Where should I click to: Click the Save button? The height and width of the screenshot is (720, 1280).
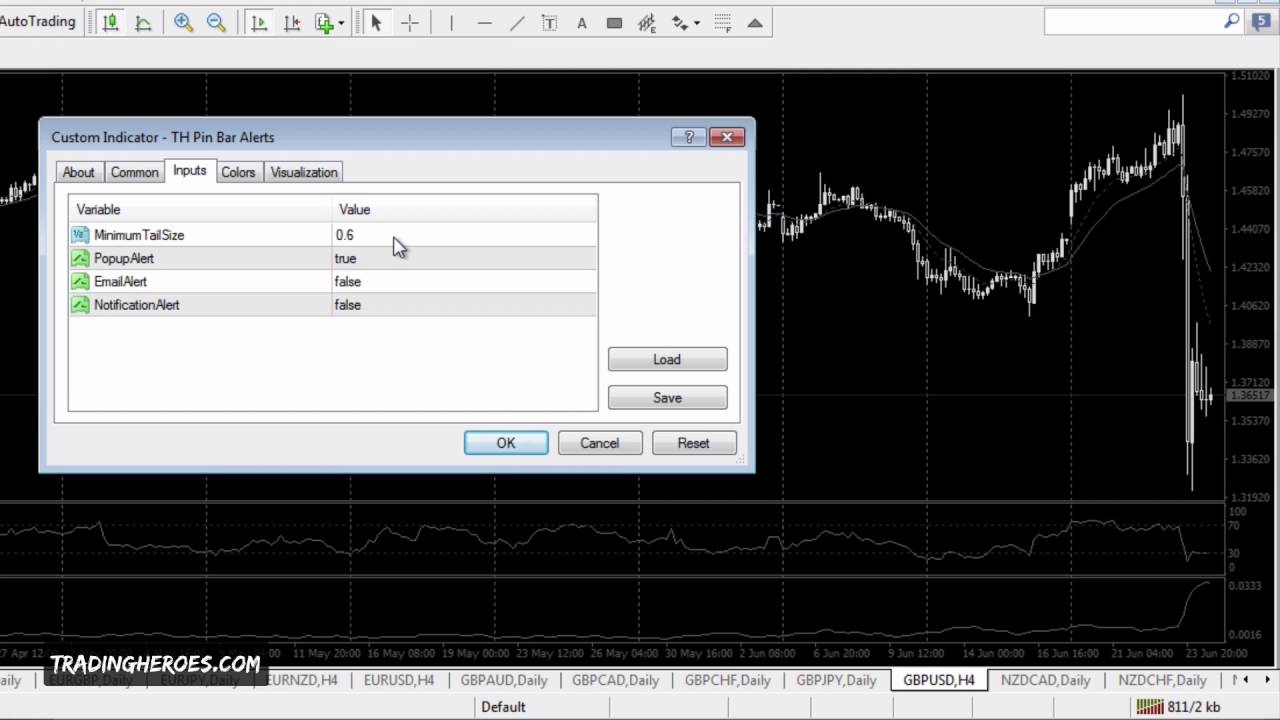[x=667, y=398]
